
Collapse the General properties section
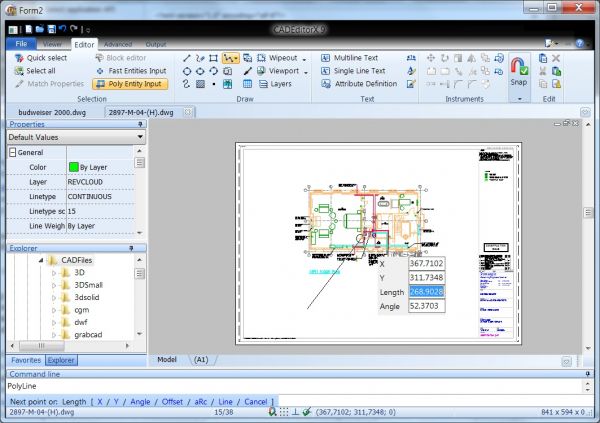click(10, 152)
